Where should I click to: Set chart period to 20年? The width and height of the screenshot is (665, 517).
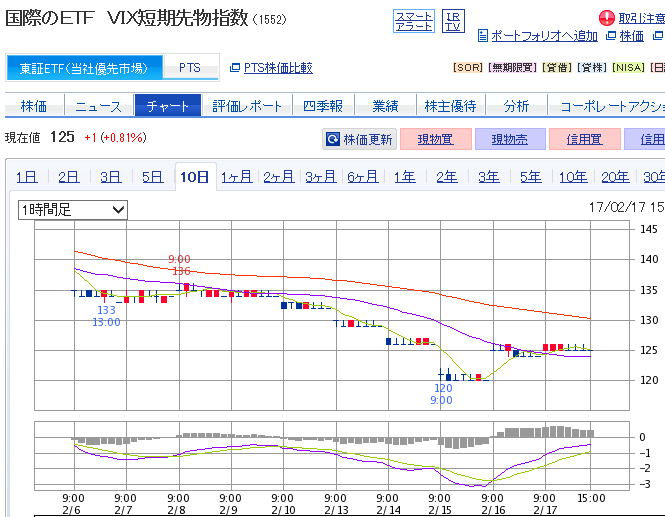615,177
